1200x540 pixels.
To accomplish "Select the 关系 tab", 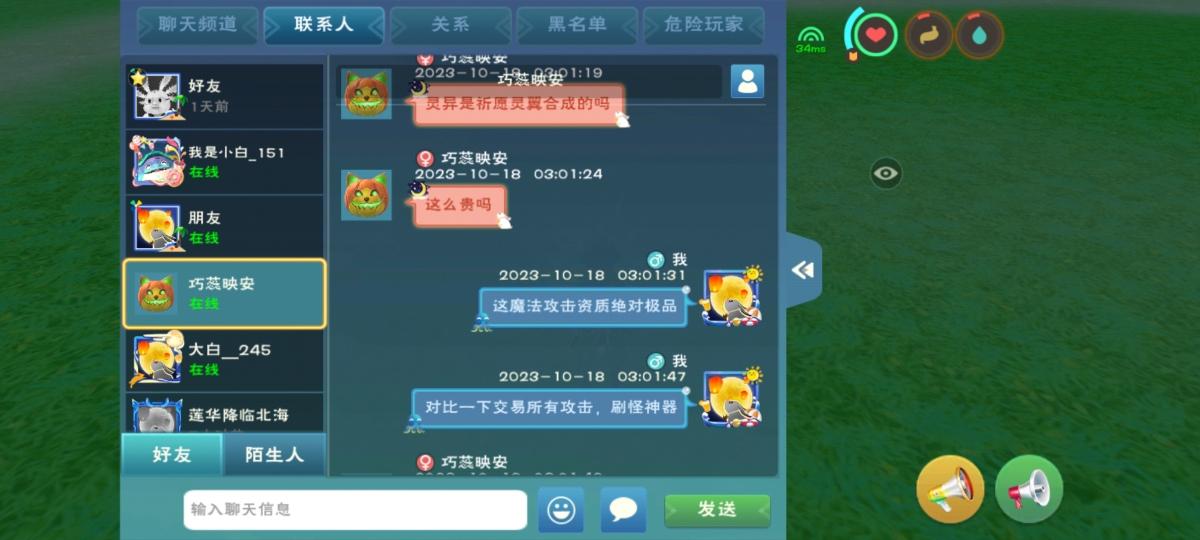I will point(451,25).
